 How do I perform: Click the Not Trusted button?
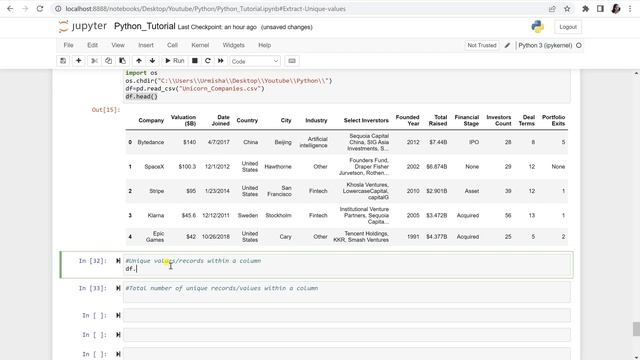tap(482, 45)
